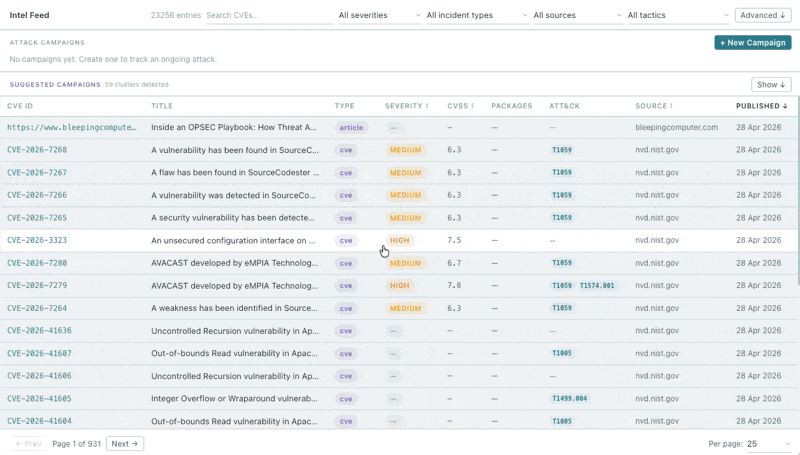Open CVE-2026-7264 entry link
The image size is (800, 455).
[37, 308]
